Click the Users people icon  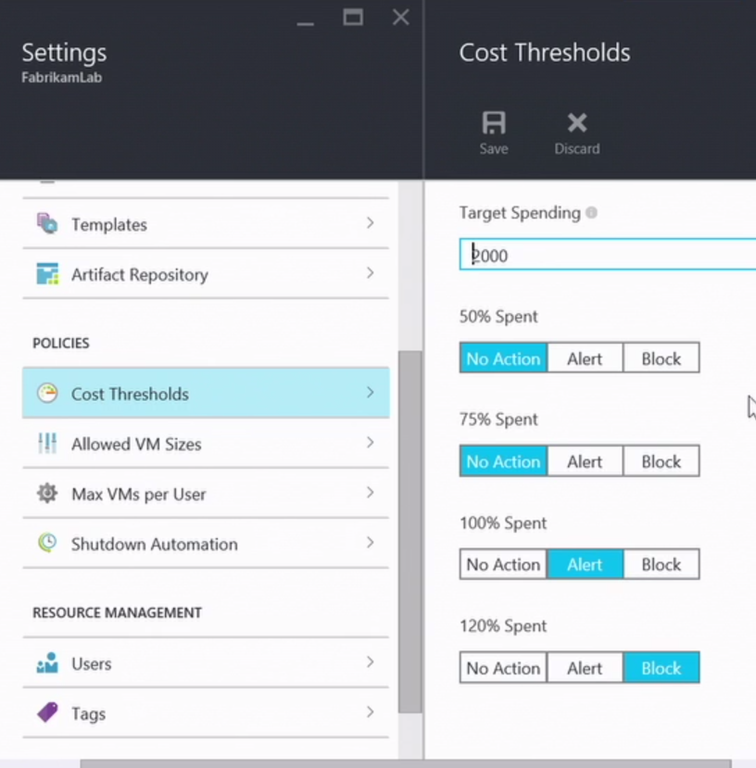(47, 663)
